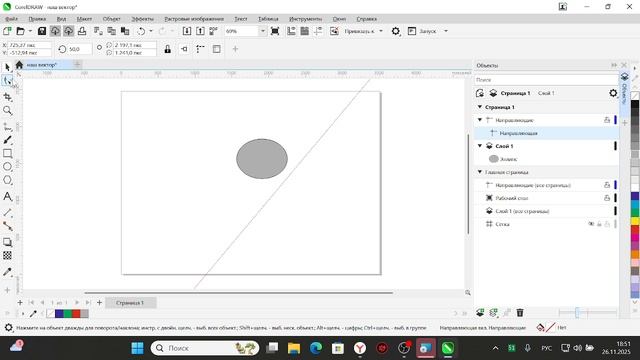
Task: Select the Parallel Dimension line tool
Action: (x=7, y=212)
